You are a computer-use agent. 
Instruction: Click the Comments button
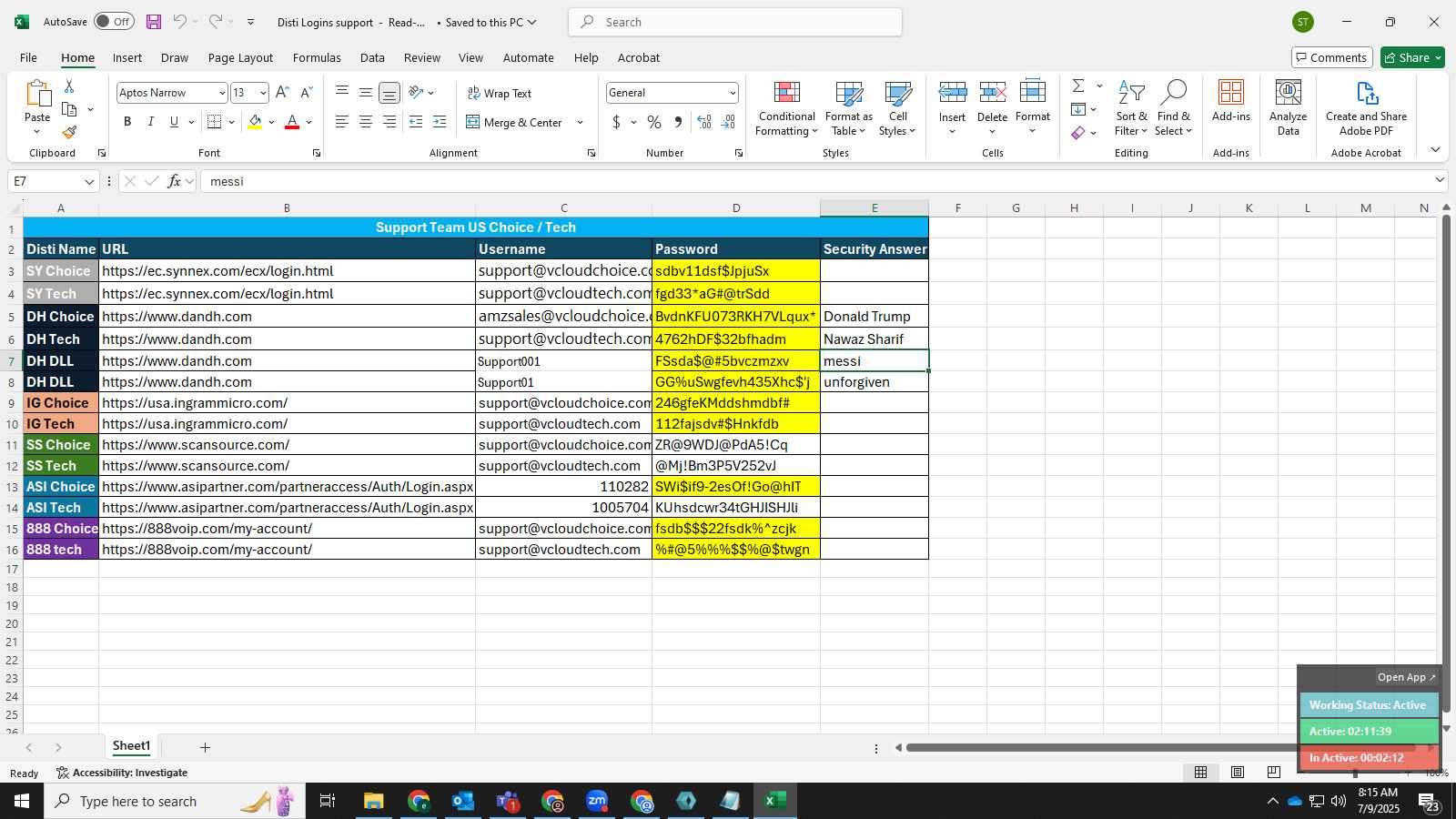click(x=1332, y=57)
